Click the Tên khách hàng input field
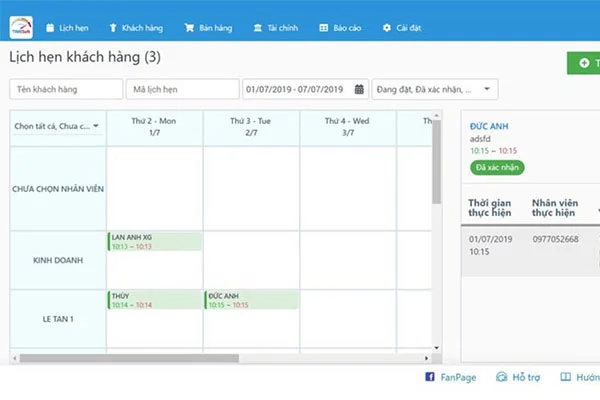 click(65, 89)
